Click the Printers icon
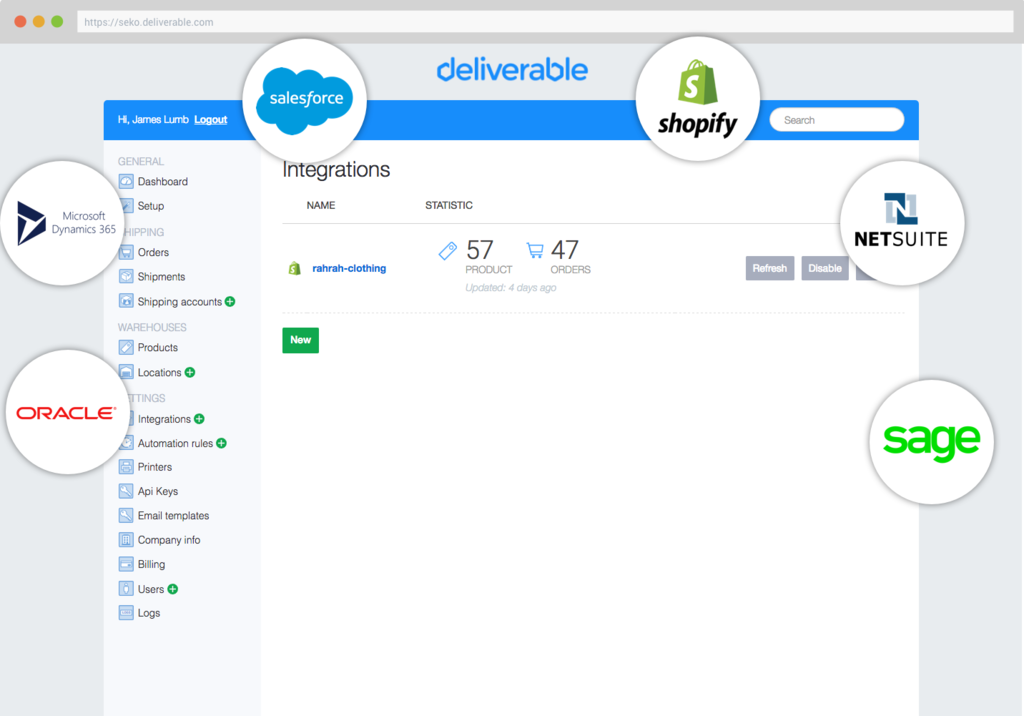 coord(126,466)
